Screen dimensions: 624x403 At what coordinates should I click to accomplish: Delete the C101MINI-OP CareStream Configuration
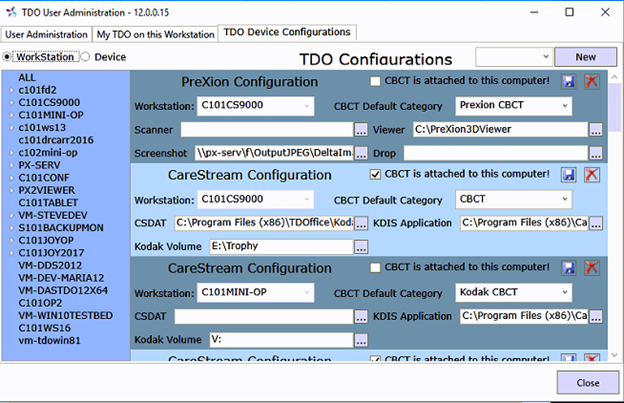pyautogui.click(x=591, y=268)
